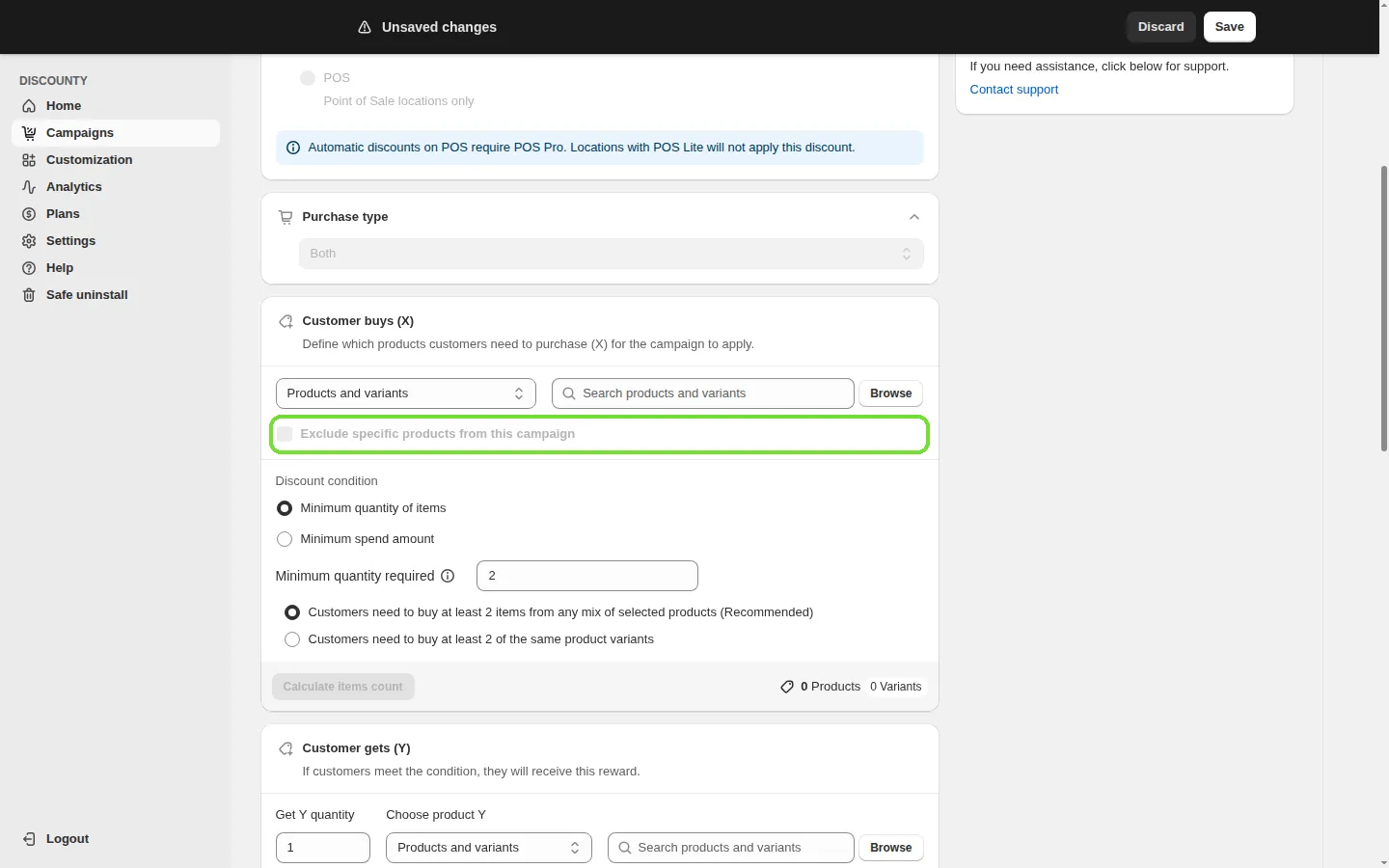Click info icon beside Minimum quantity required
The height and width of the screenshot is (868, 1389).
(448, 576)
